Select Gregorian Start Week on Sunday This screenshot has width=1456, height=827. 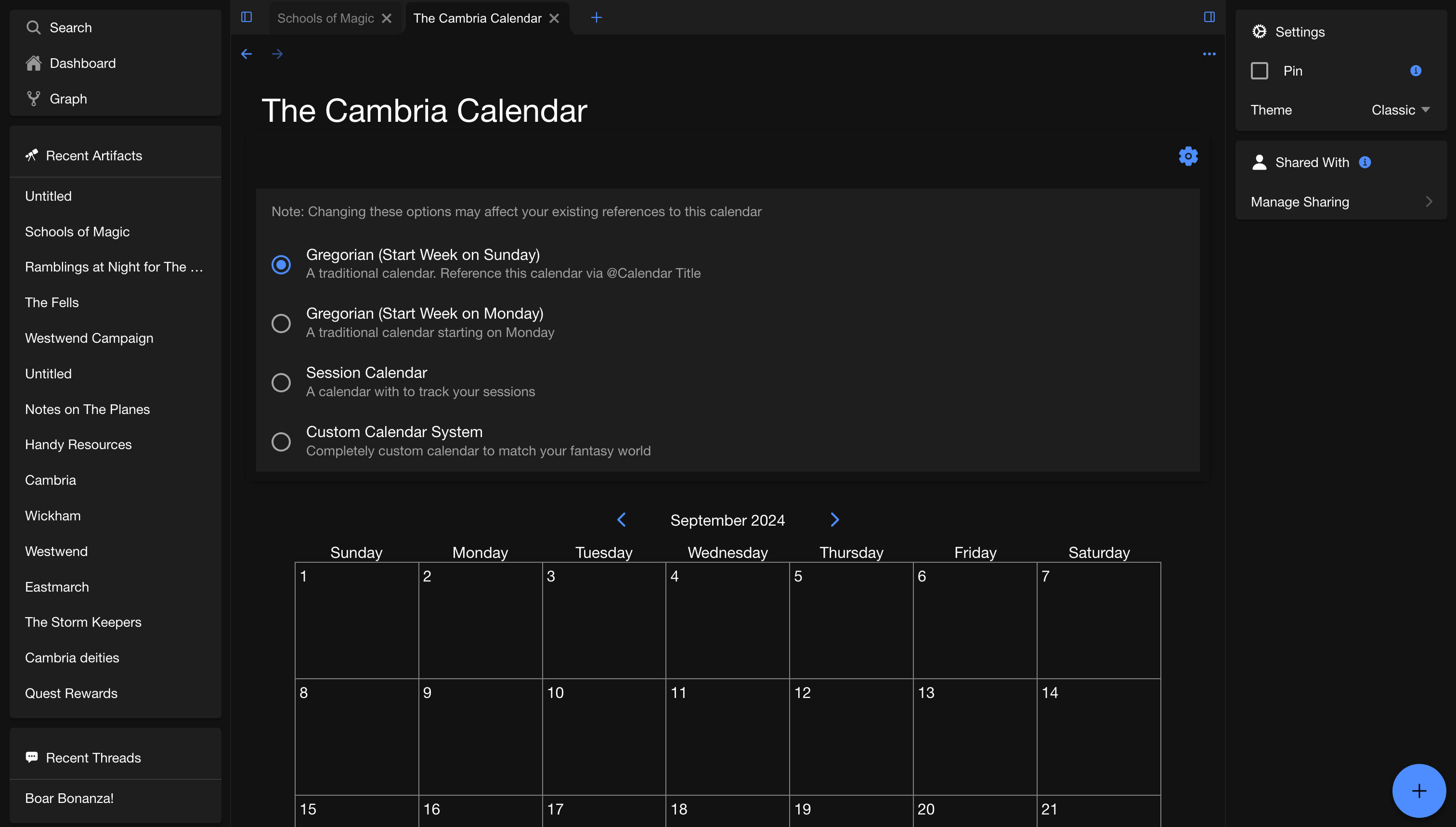click(x=281, y=263)
